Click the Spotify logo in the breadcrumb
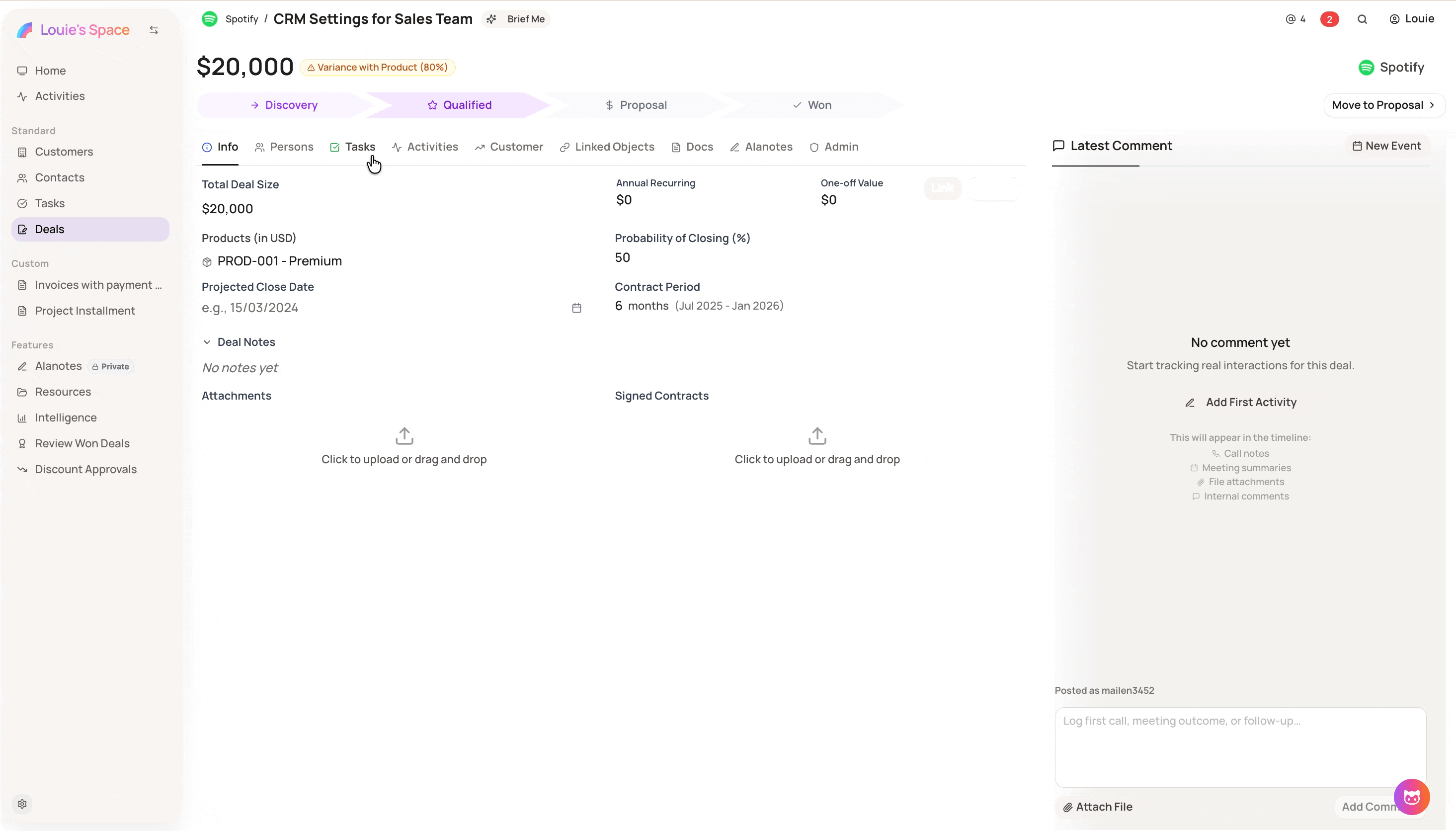1456x831 pixels. (x=209, y=19)
